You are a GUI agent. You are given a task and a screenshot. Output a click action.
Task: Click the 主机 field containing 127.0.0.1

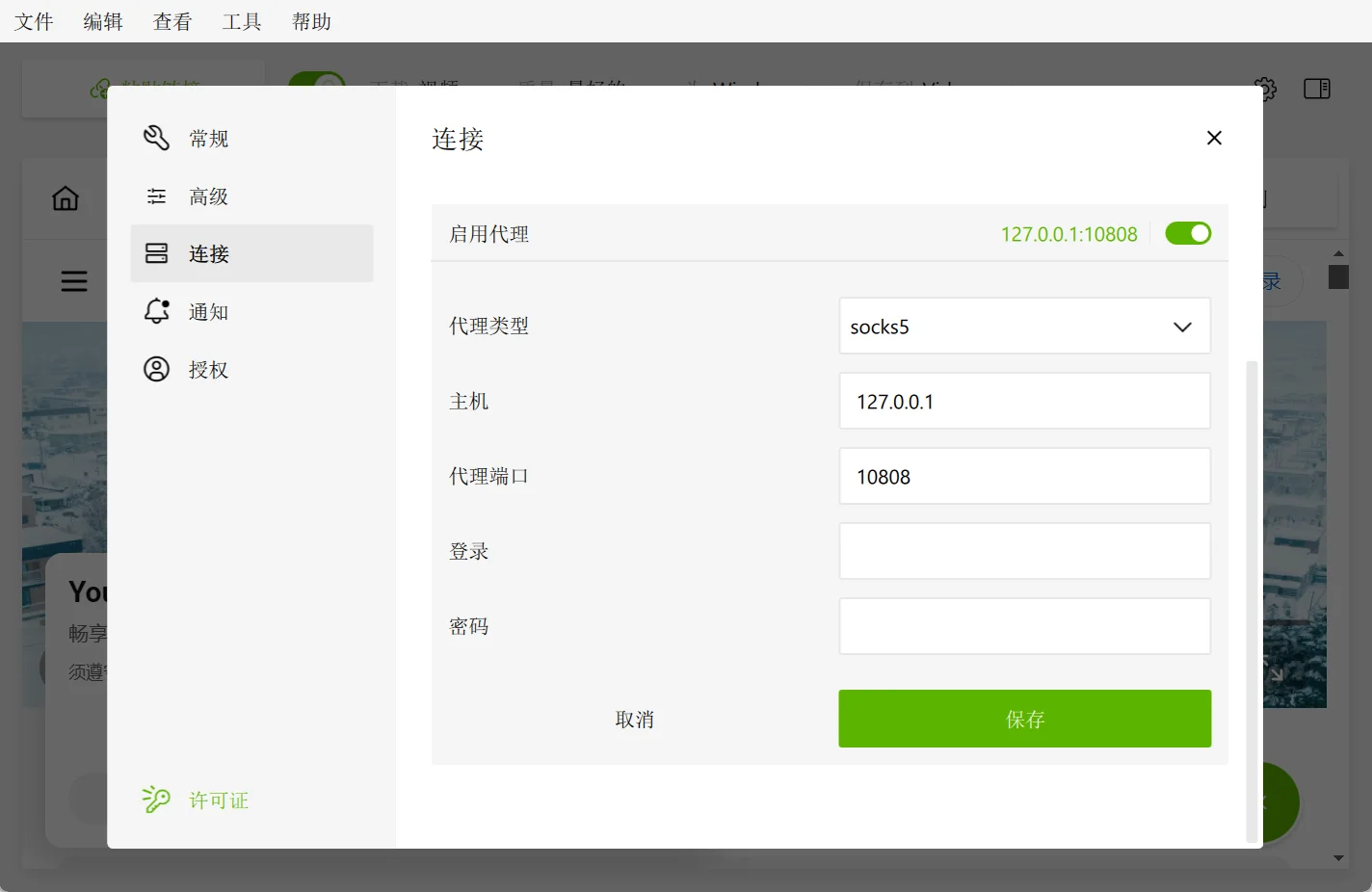click(1023, 402)
